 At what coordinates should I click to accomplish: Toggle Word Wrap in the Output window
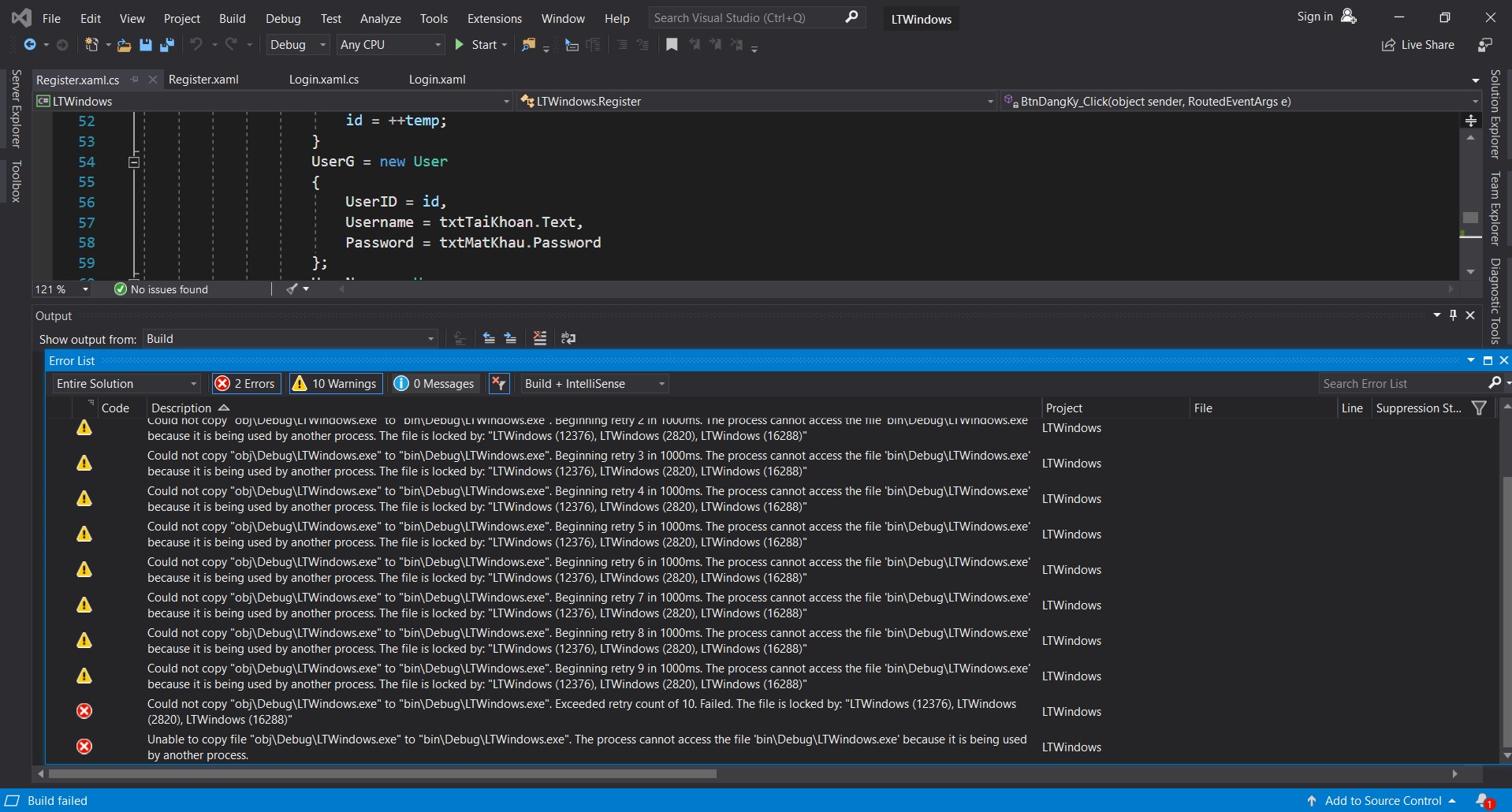(568, 338)
